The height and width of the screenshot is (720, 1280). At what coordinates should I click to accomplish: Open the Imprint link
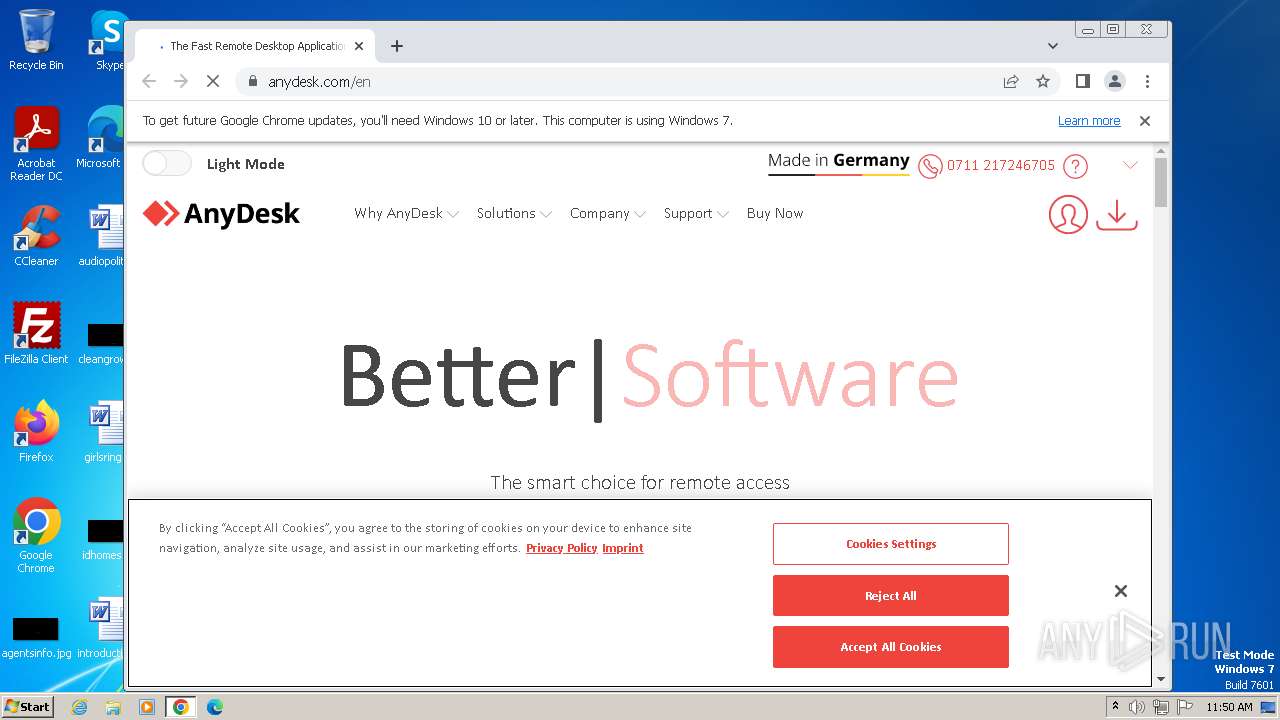click(623, 548)
